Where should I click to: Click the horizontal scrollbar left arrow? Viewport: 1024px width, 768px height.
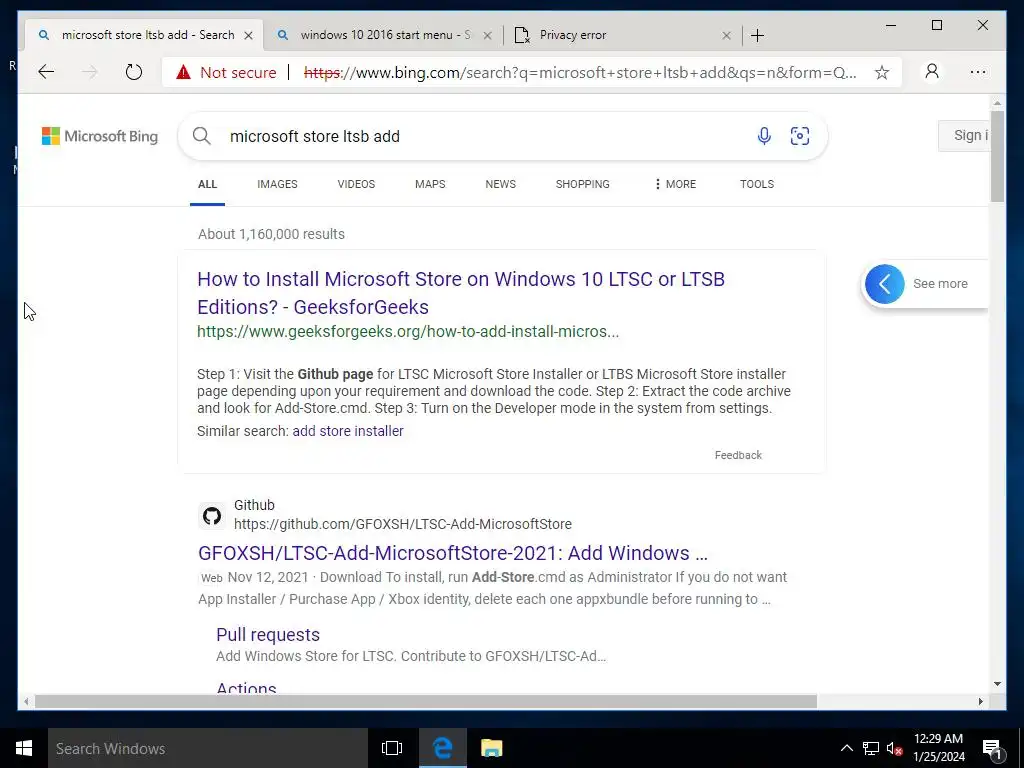tap(26, 701)
